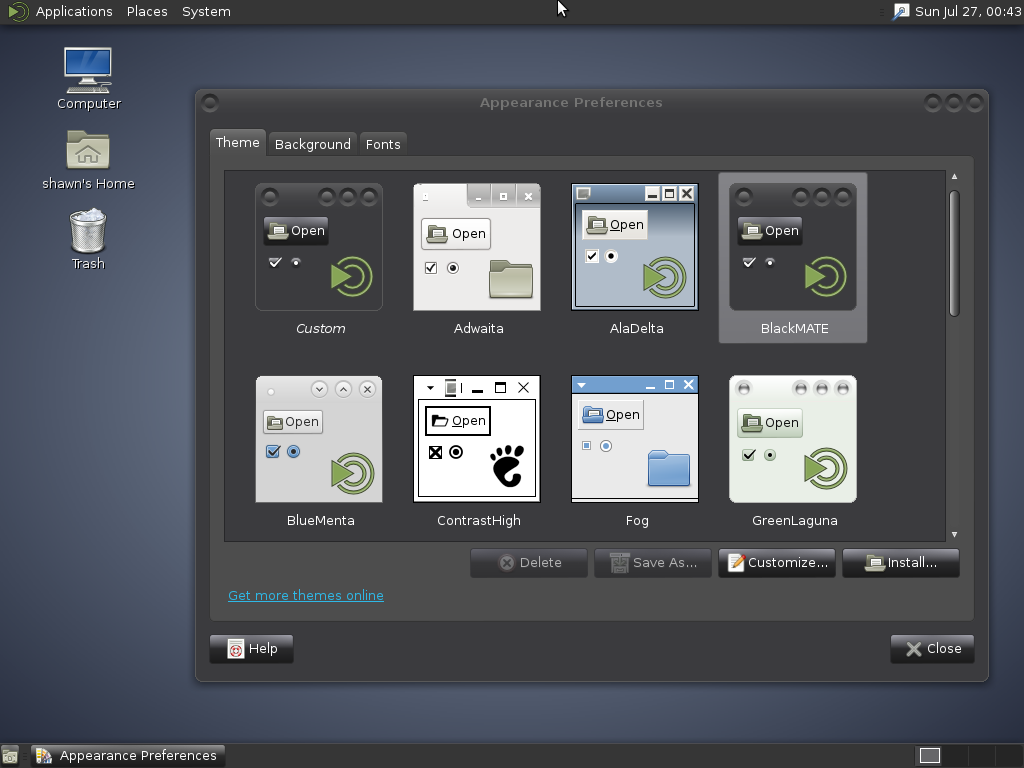
Task: Click the MATE logo in top panel
Action: coord(18,12)
